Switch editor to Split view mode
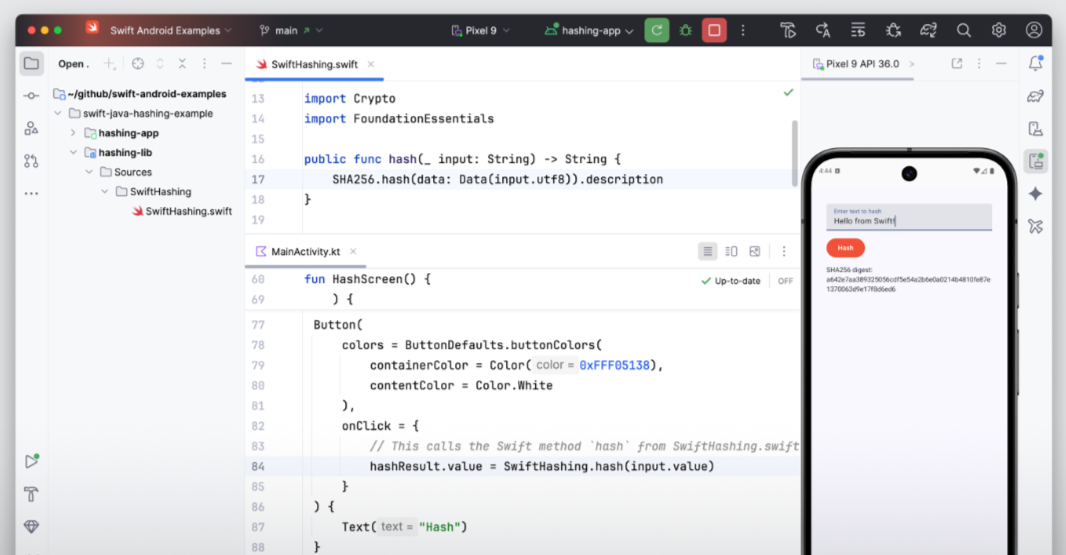Screen dimensions: 1066x555 click(731, 252)
